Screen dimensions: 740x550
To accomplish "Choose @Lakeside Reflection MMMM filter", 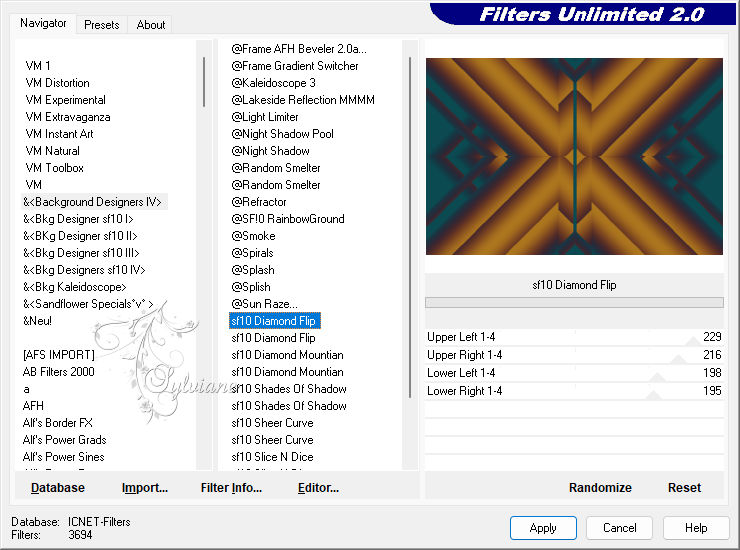I will [x=303, y=100].
